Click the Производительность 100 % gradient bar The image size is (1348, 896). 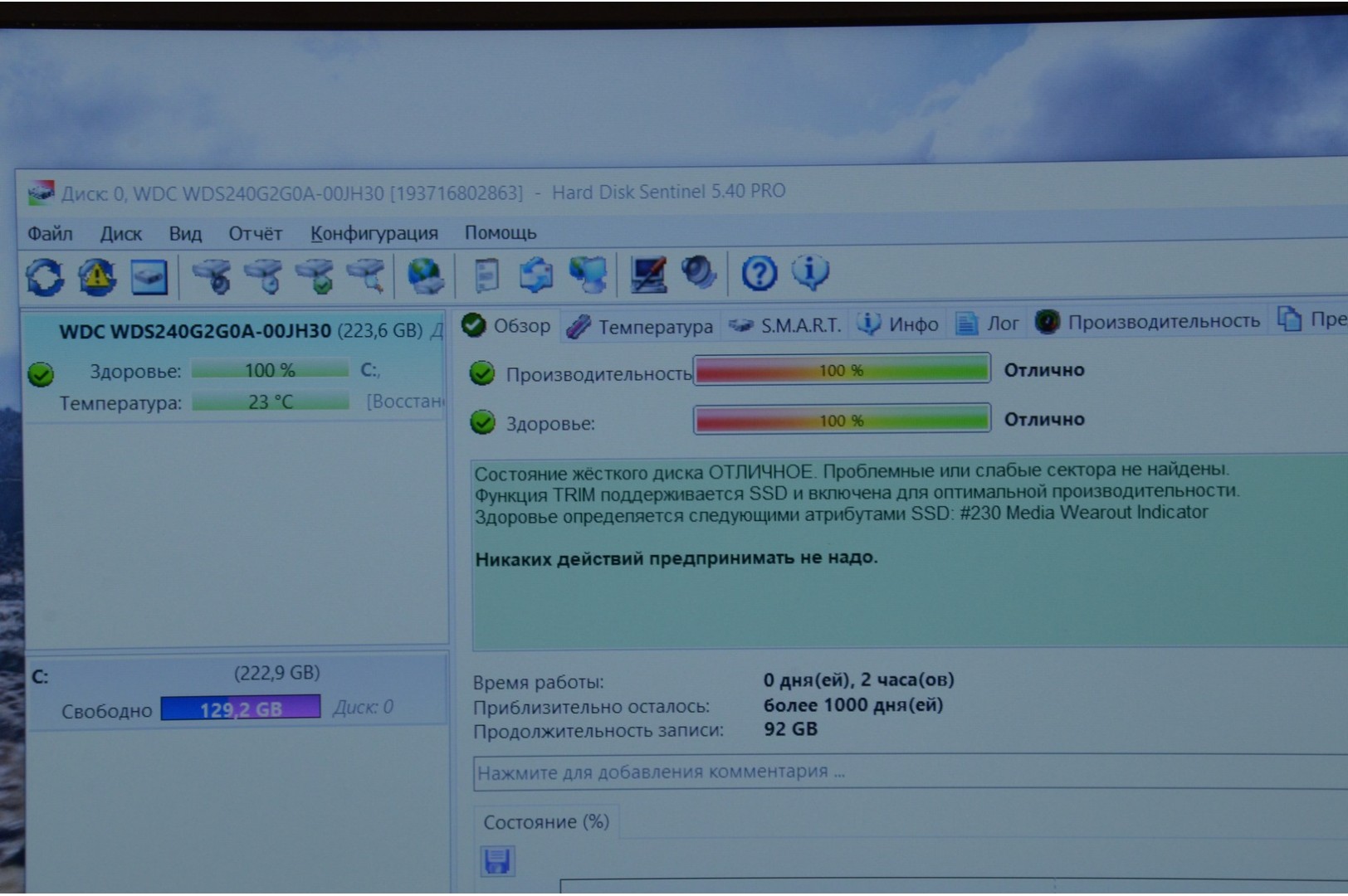point(842,370)
